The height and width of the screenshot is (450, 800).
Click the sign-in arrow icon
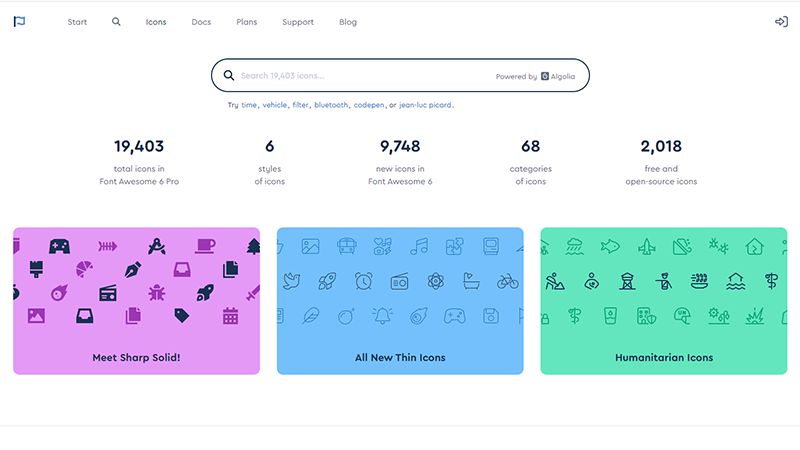pyautogui.click(x=781, y=21)
